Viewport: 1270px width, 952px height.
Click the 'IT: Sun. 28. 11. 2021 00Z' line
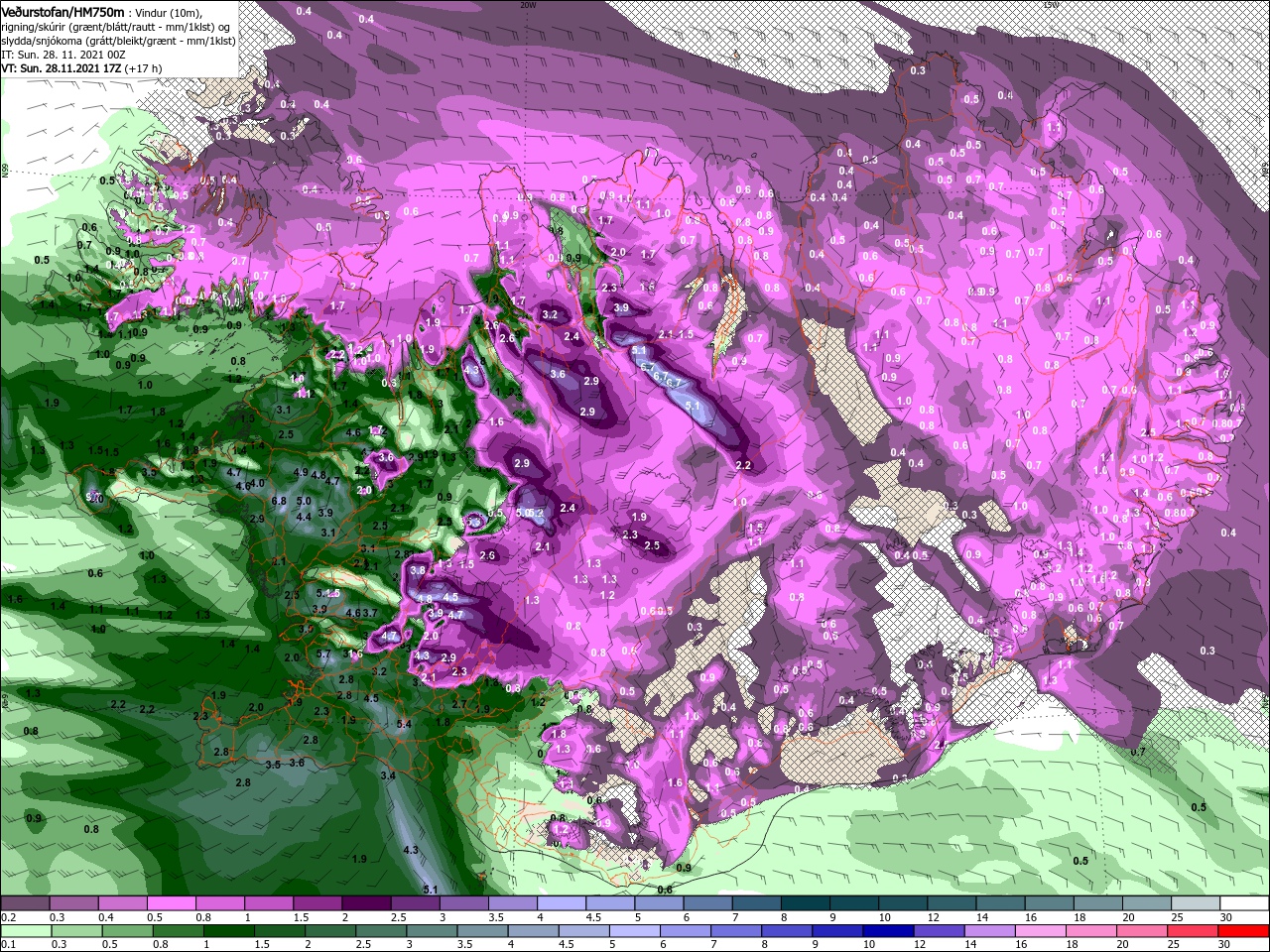pyautogui.click(x=63, y=54)
